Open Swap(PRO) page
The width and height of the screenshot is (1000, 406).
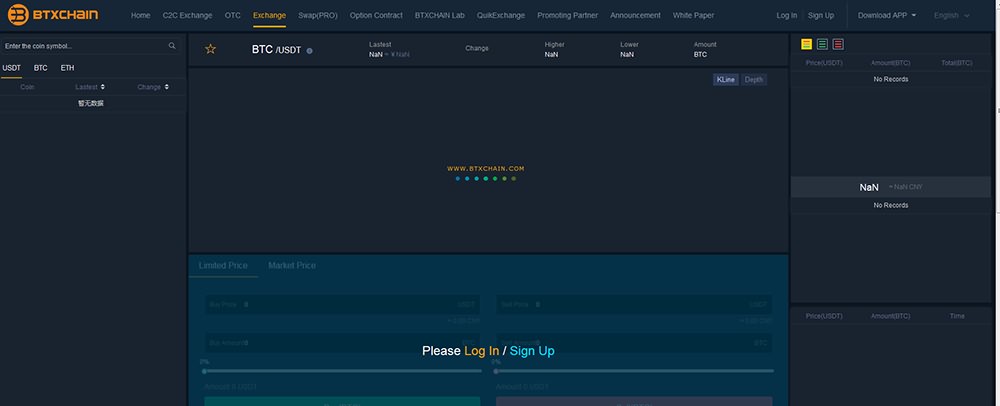[x=318, y=15]
